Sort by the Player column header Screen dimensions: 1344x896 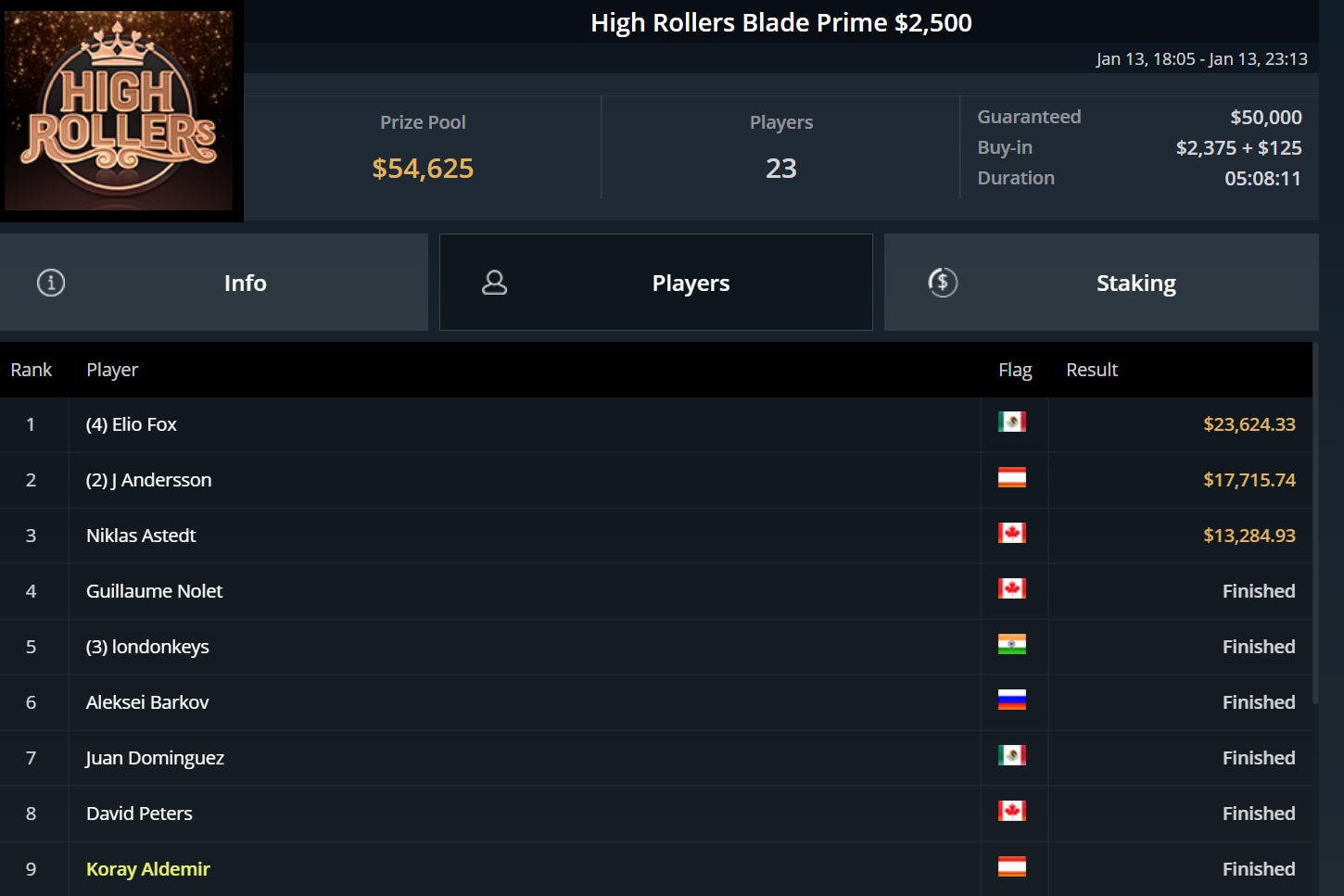[112, 370]
